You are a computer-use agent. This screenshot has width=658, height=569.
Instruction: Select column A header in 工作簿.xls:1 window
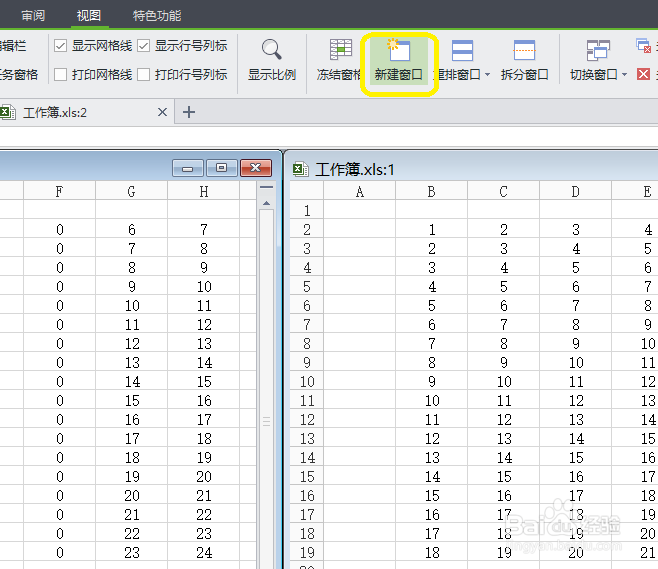coord(359,191)
